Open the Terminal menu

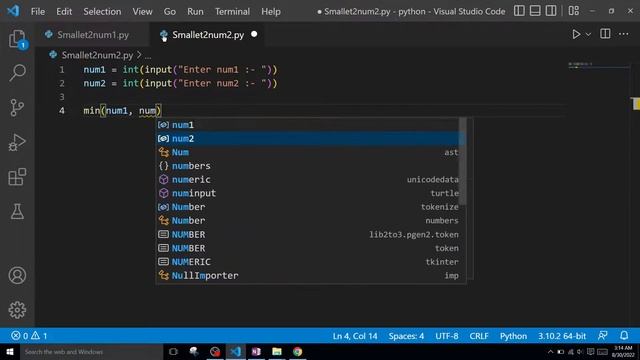pos(232,11)
